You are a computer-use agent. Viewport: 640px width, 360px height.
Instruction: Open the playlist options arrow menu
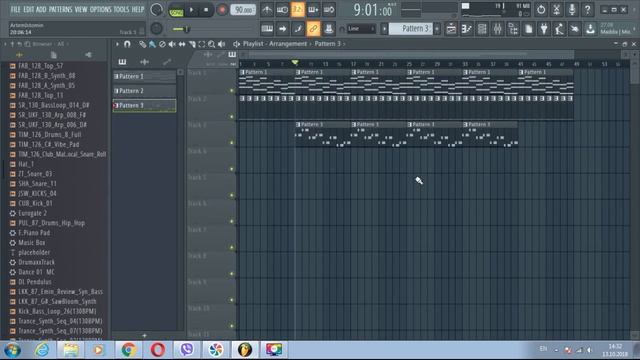(117, 44)
